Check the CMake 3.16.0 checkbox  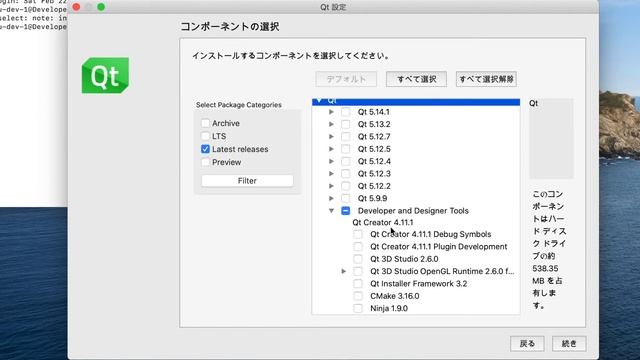tap(358, 296)
